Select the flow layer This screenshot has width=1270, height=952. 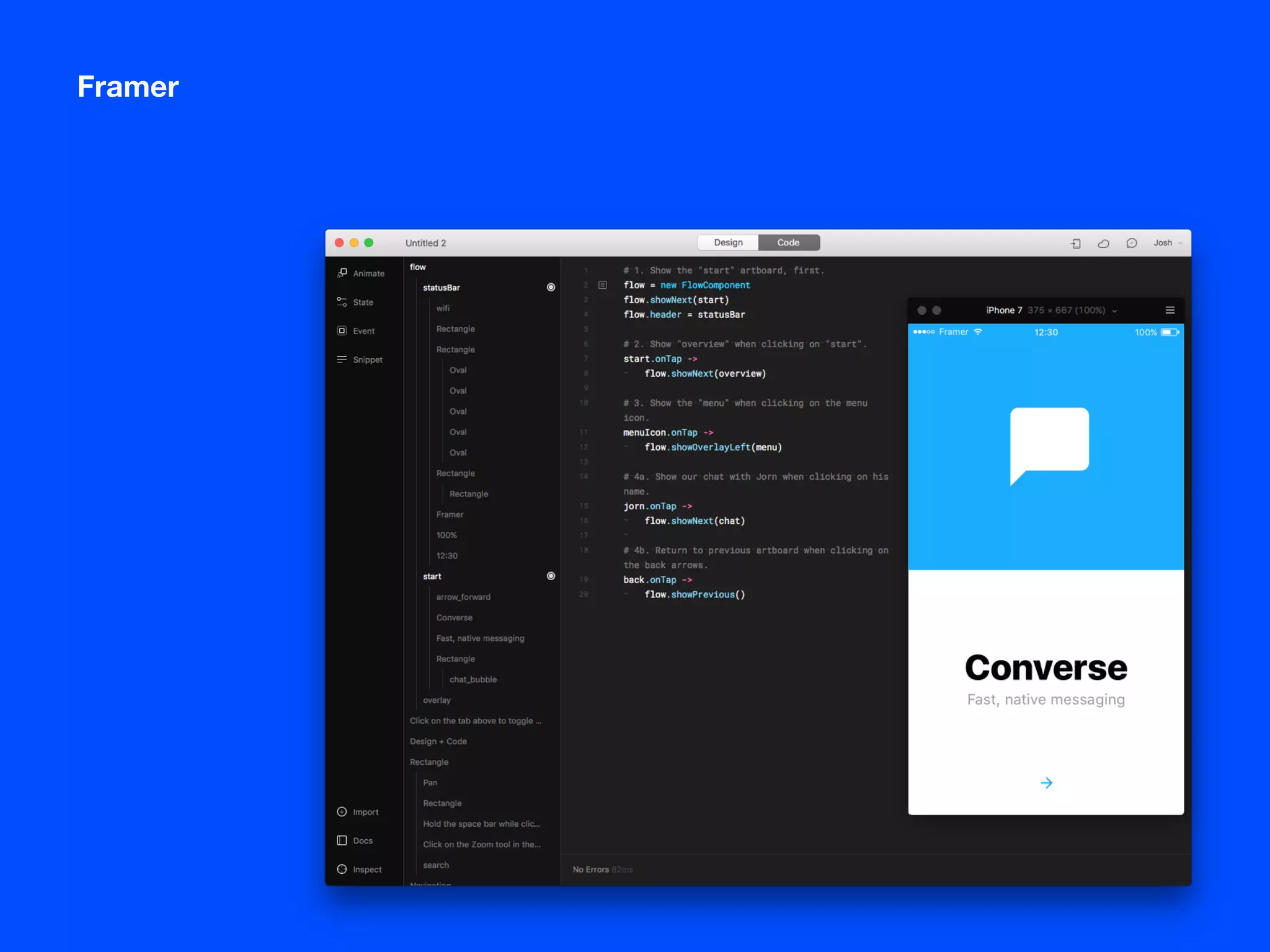point(418,267)
